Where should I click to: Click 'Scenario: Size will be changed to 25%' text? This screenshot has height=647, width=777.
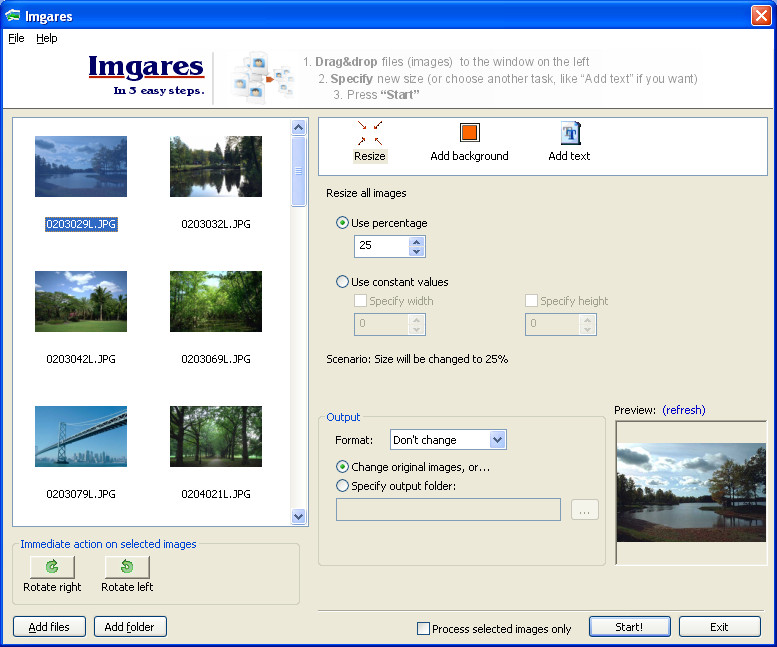coord(417,359)
